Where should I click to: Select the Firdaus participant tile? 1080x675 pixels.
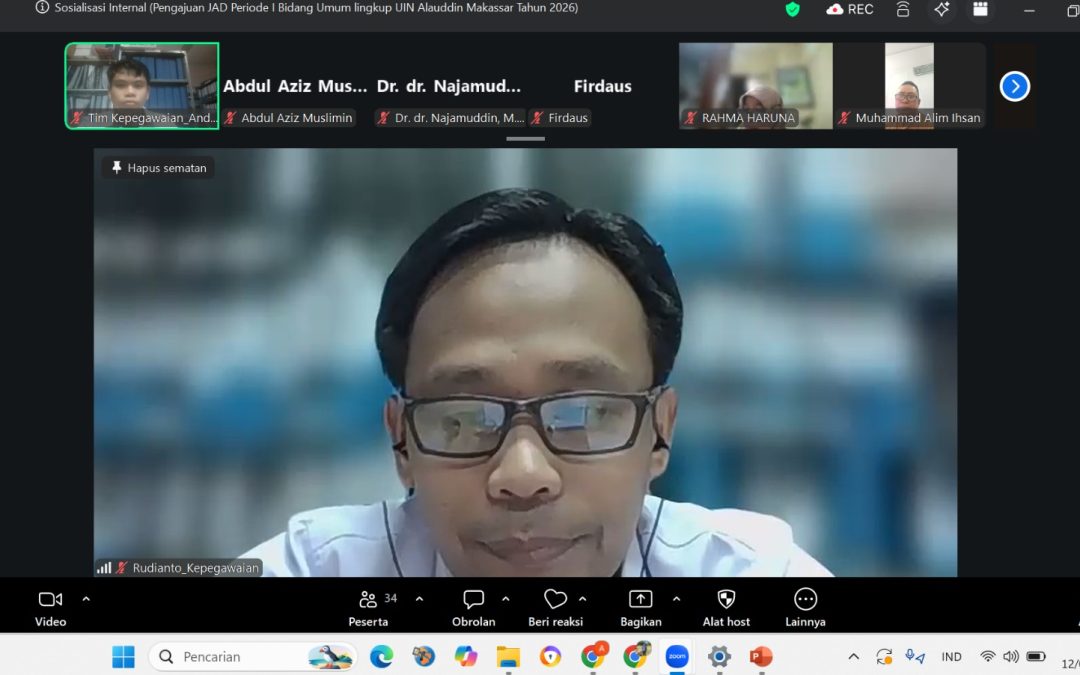602,85
